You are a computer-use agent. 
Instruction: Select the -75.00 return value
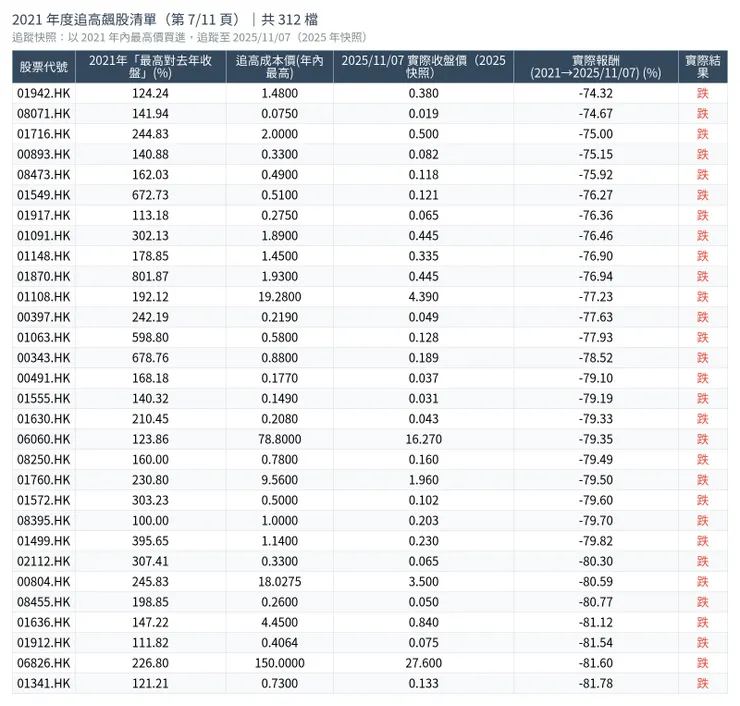coord(596,134)
